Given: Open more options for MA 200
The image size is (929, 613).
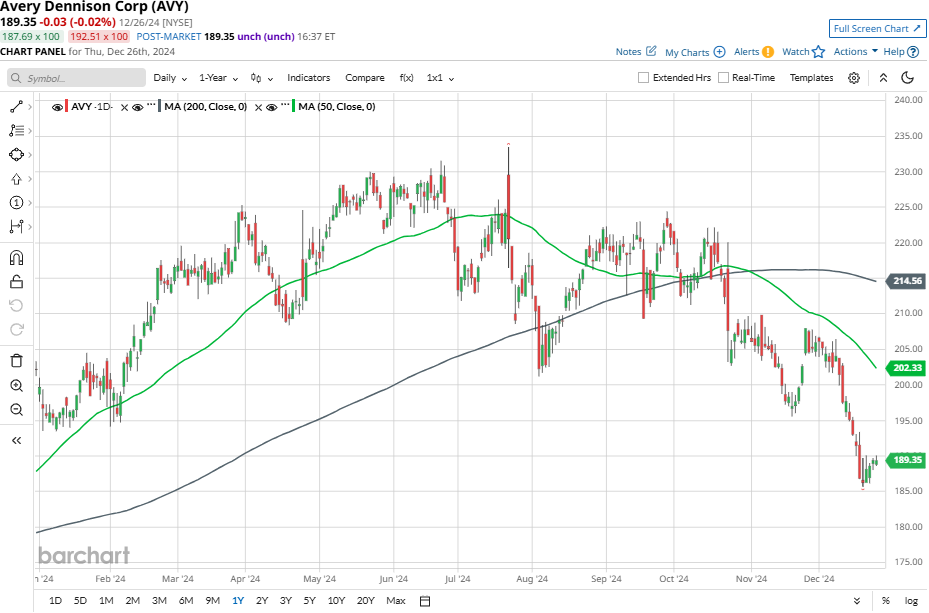Looking at the screenshot, I should click(x=151, y=105).
